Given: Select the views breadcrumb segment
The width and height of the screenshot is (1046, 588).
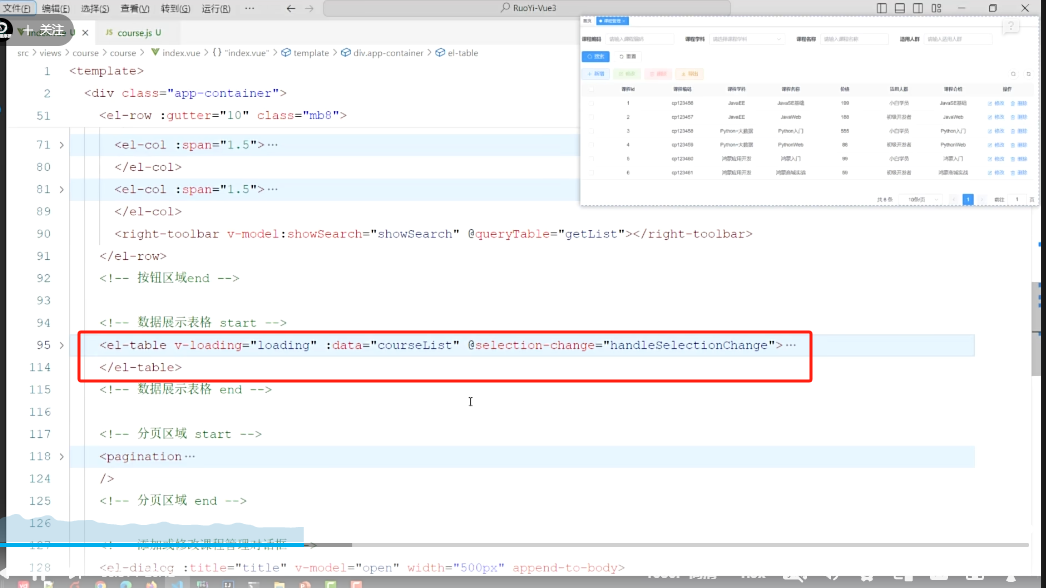Looking at the screenshot, I should [x=50, y=53].
